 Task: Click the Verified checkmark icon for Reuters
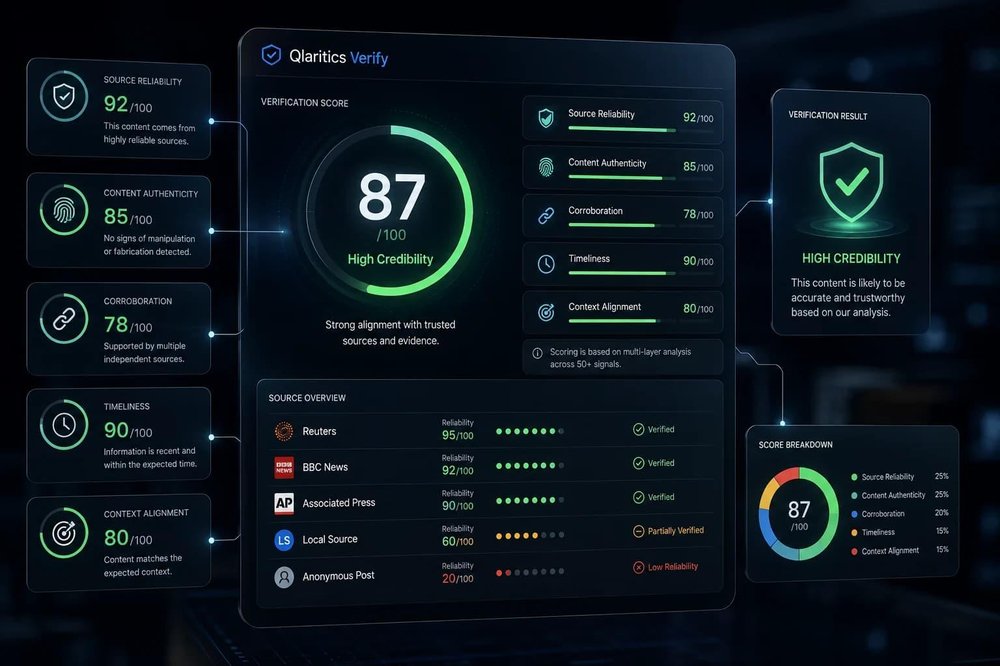pyautogui.click(x=638, y=429)
